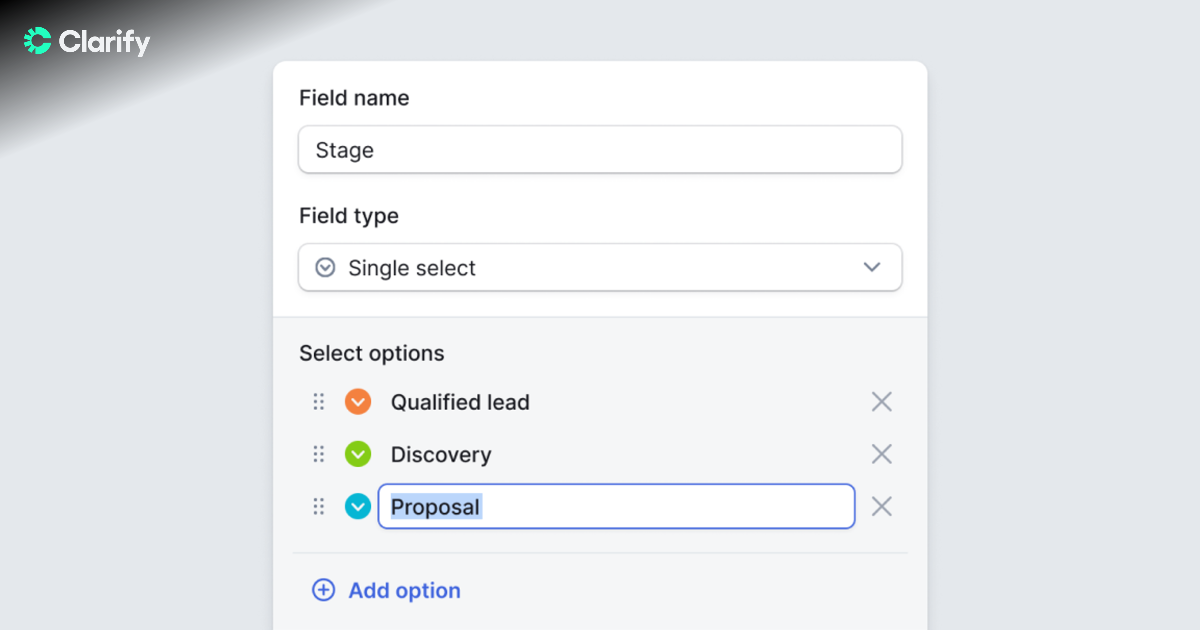The width and height of the screenshot is (1200, 630).
Task: Expand the Field type chevron arrow
Action: tap(871, 267)
